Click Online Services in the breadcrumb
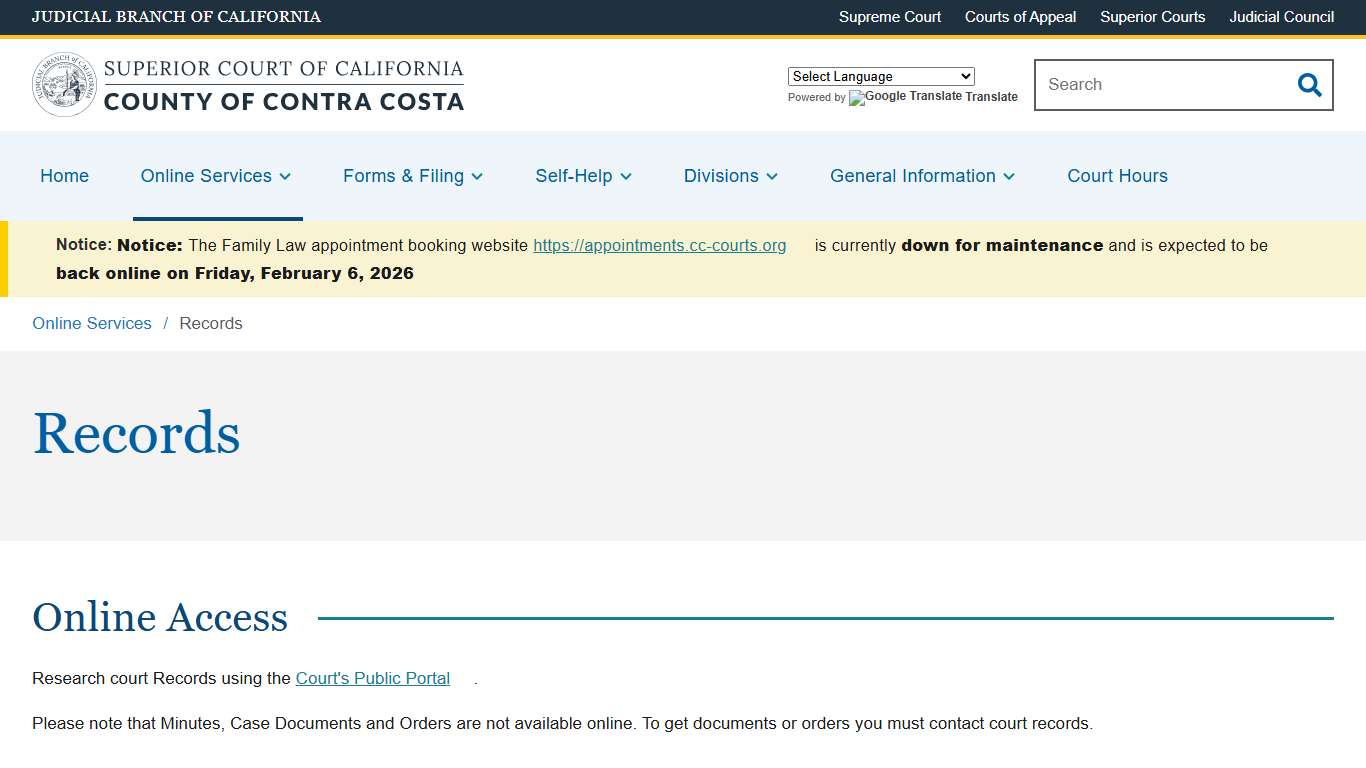 point(91,323)
